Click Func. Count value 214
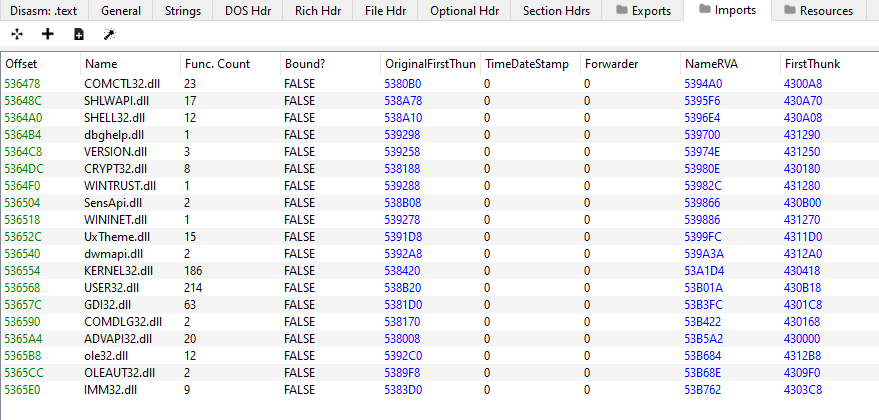Screen dimensions: 879x420 (193, 288)
